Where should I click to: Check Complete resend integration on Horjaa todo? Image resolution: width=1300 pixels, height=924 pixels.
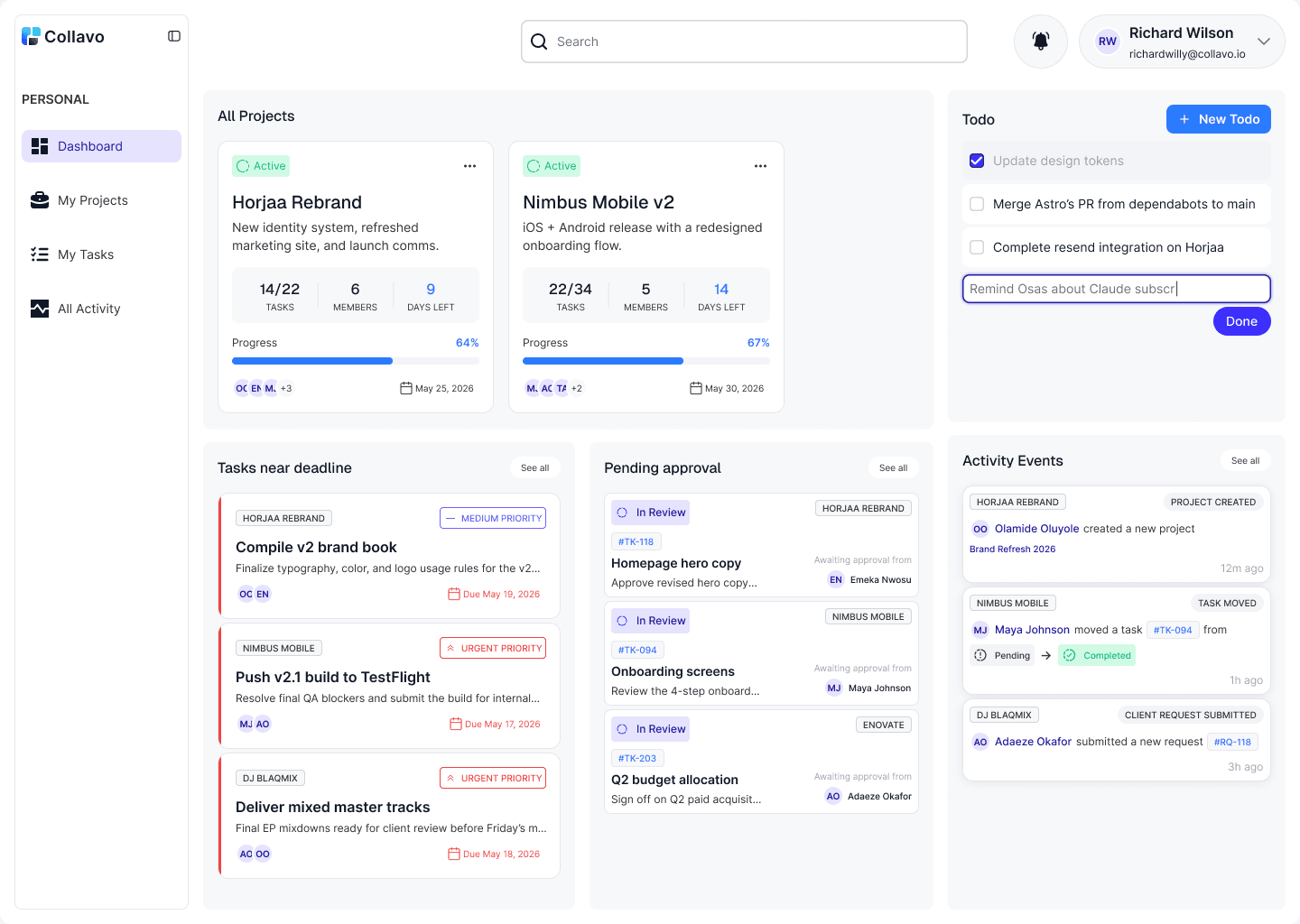pyautogui.click(x=977, y=247)
